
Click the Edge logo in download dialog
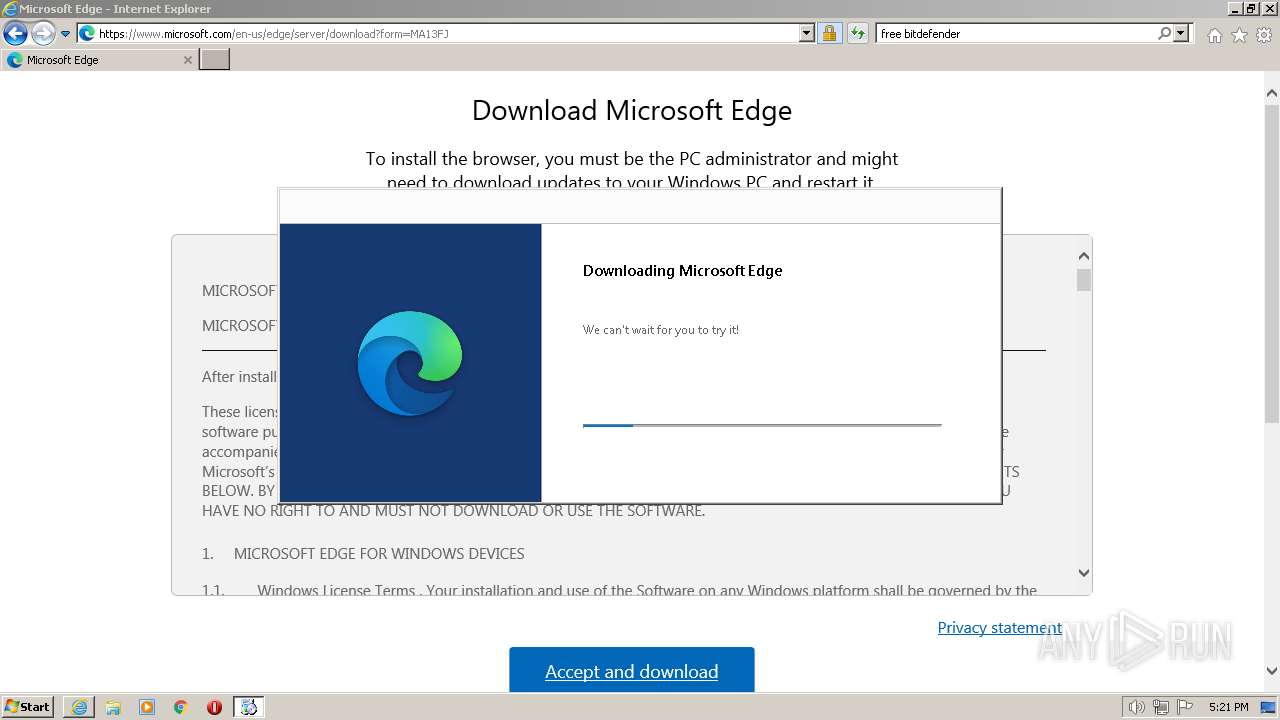tap(410, 363)
